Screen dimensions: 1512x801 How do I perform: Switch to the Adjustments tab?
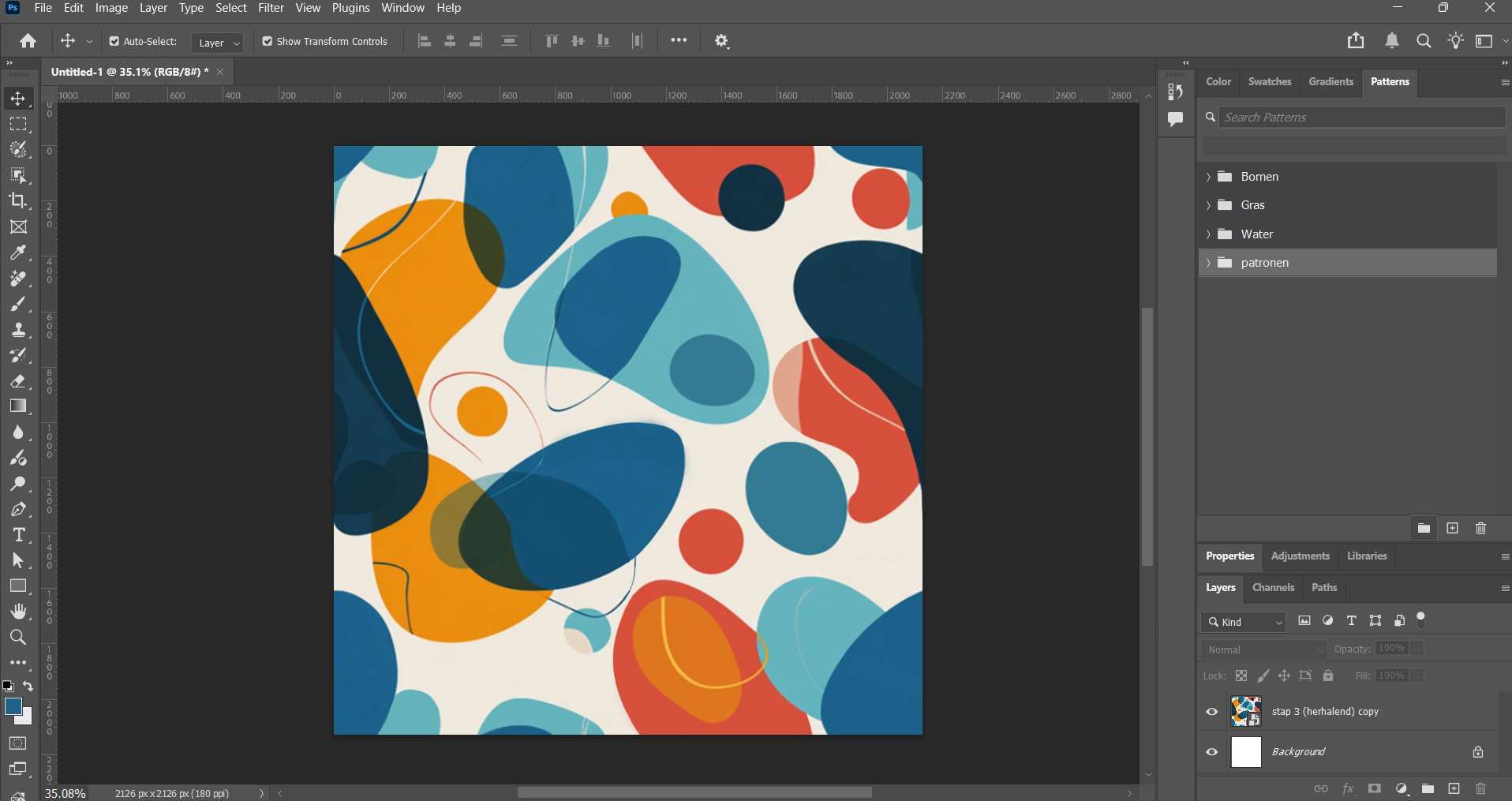[1300, 556]
